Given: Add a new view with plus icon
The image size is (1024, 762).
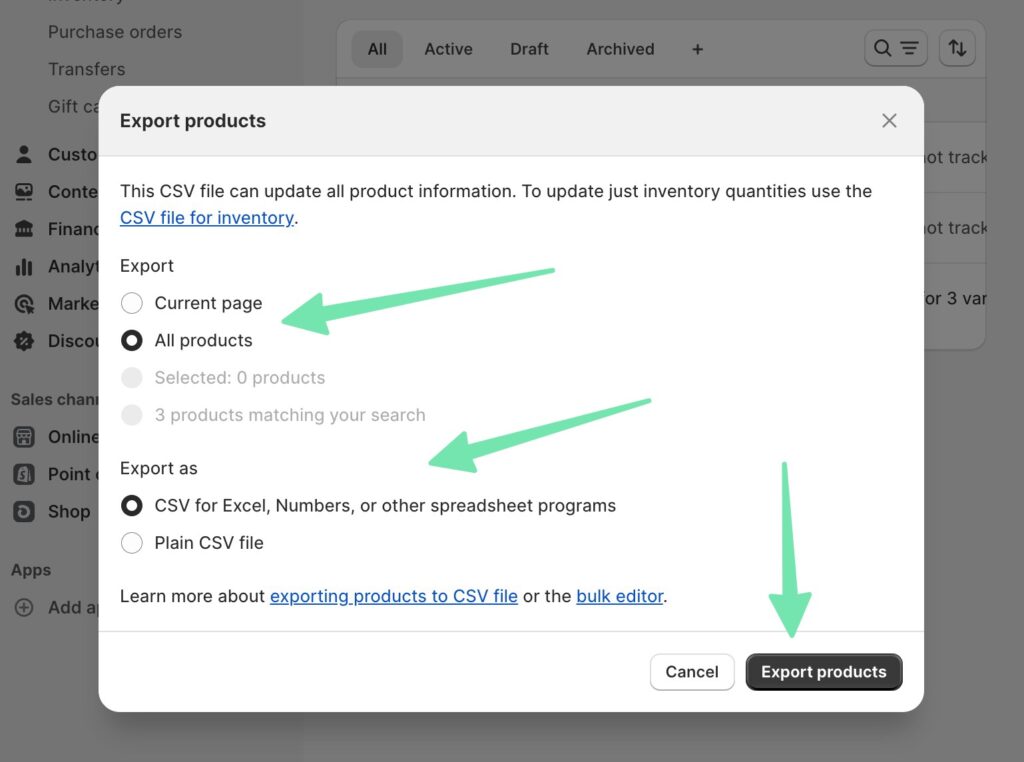Looking at the screenshot, I should [x=697, y=49].
